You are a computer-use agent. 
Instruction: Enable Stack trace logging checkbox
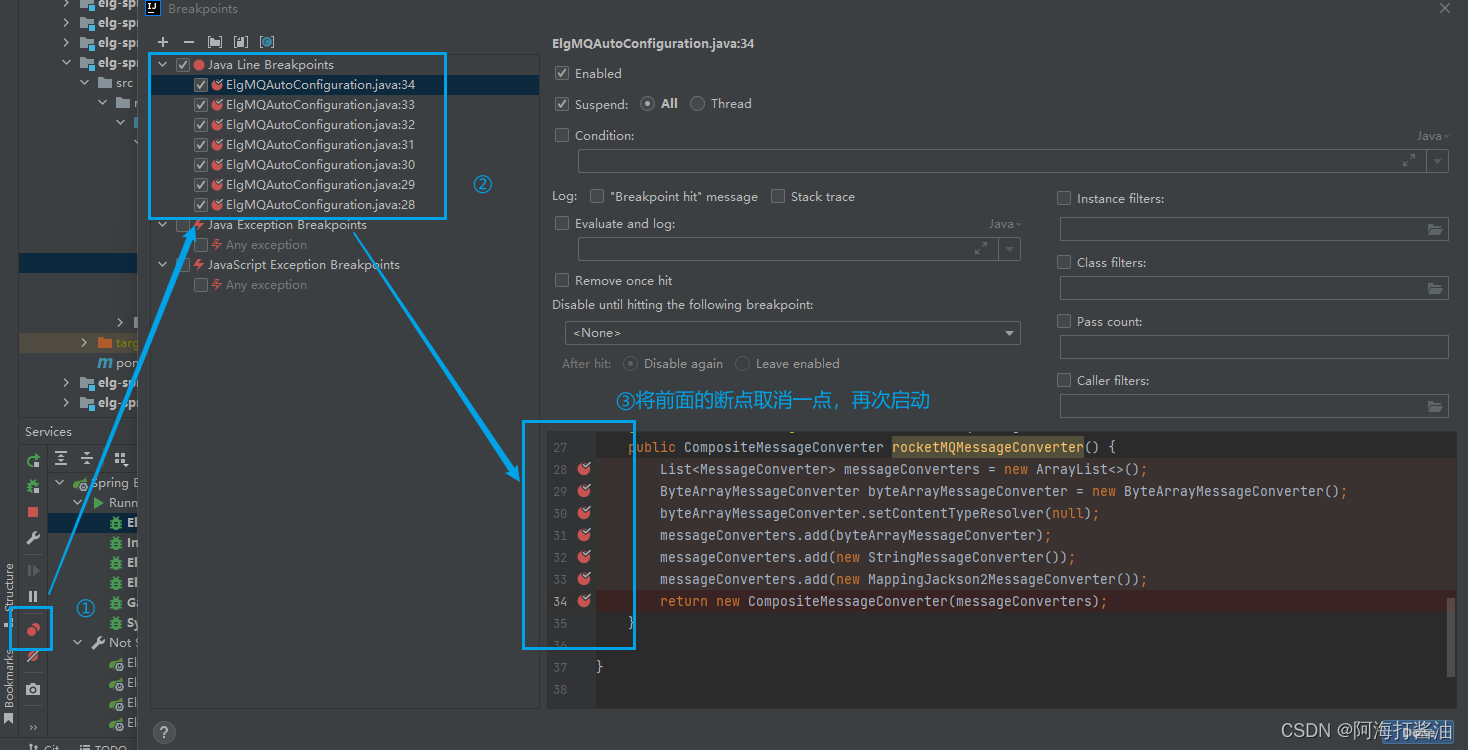click(x=778, y=197)
